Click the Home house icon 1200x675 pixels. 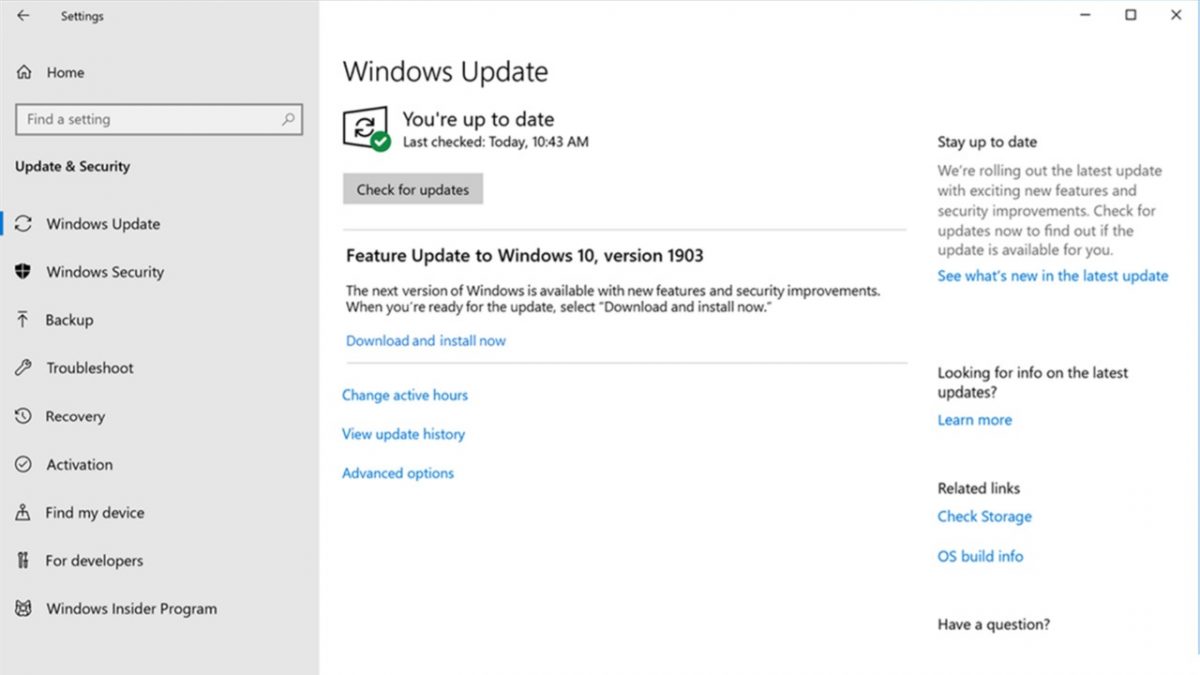point(24,72)
